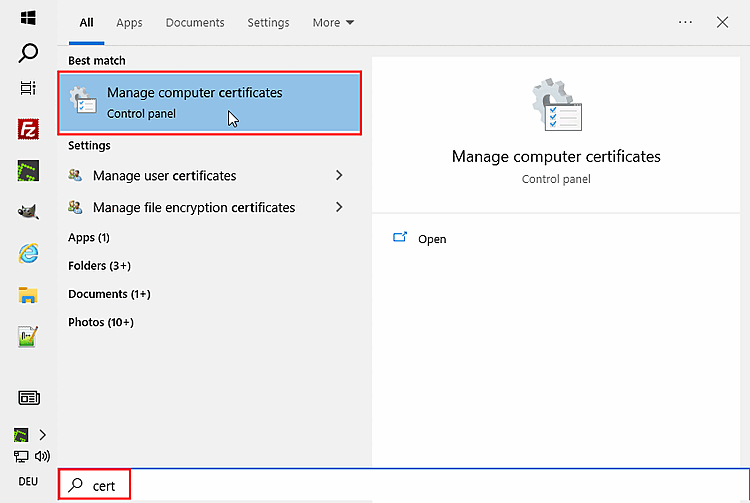Click Open in the preview pane

click(x=431, y=239)
